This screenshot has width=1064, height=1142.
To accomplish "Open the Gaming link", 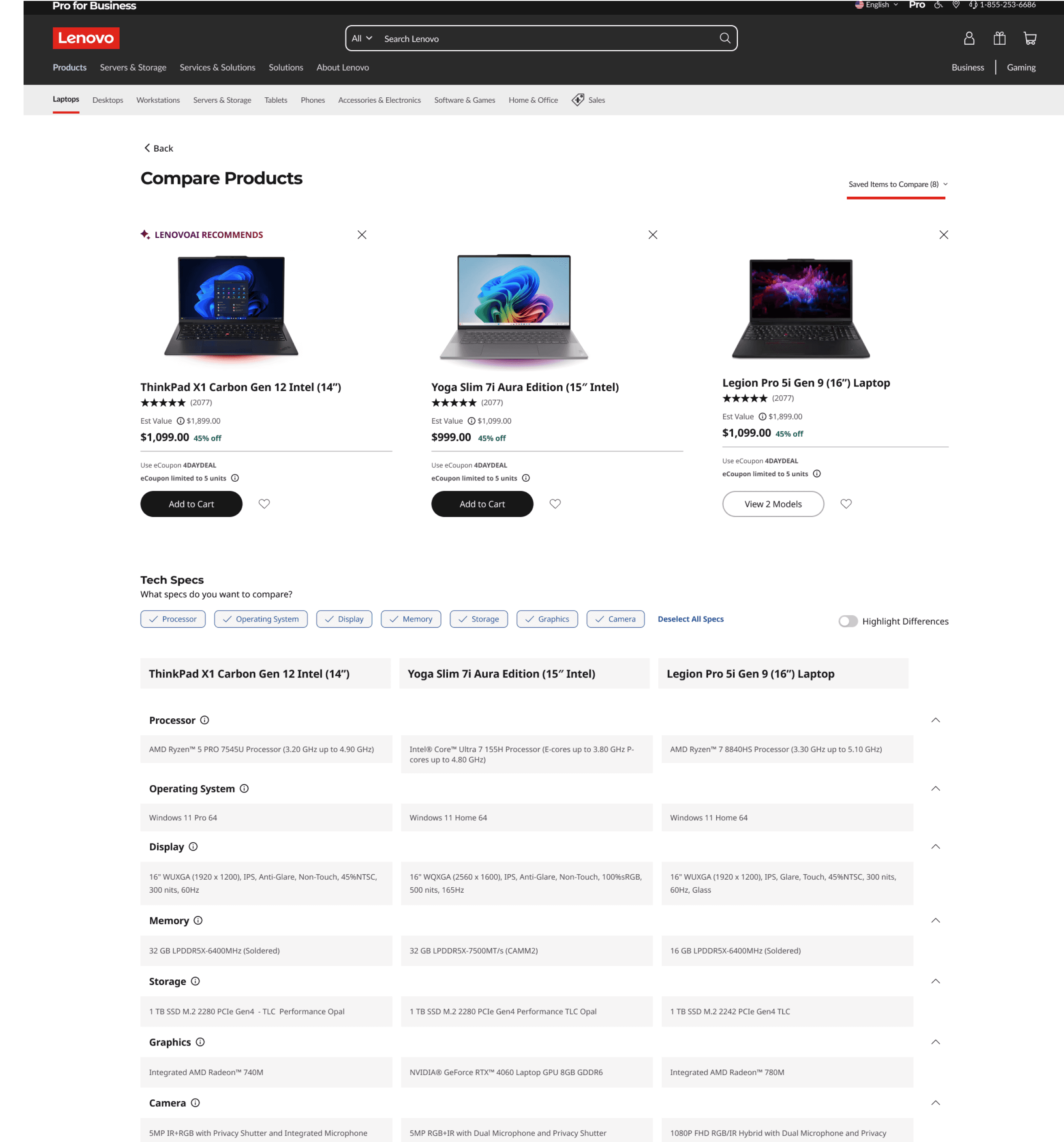I will [1021, 67].
